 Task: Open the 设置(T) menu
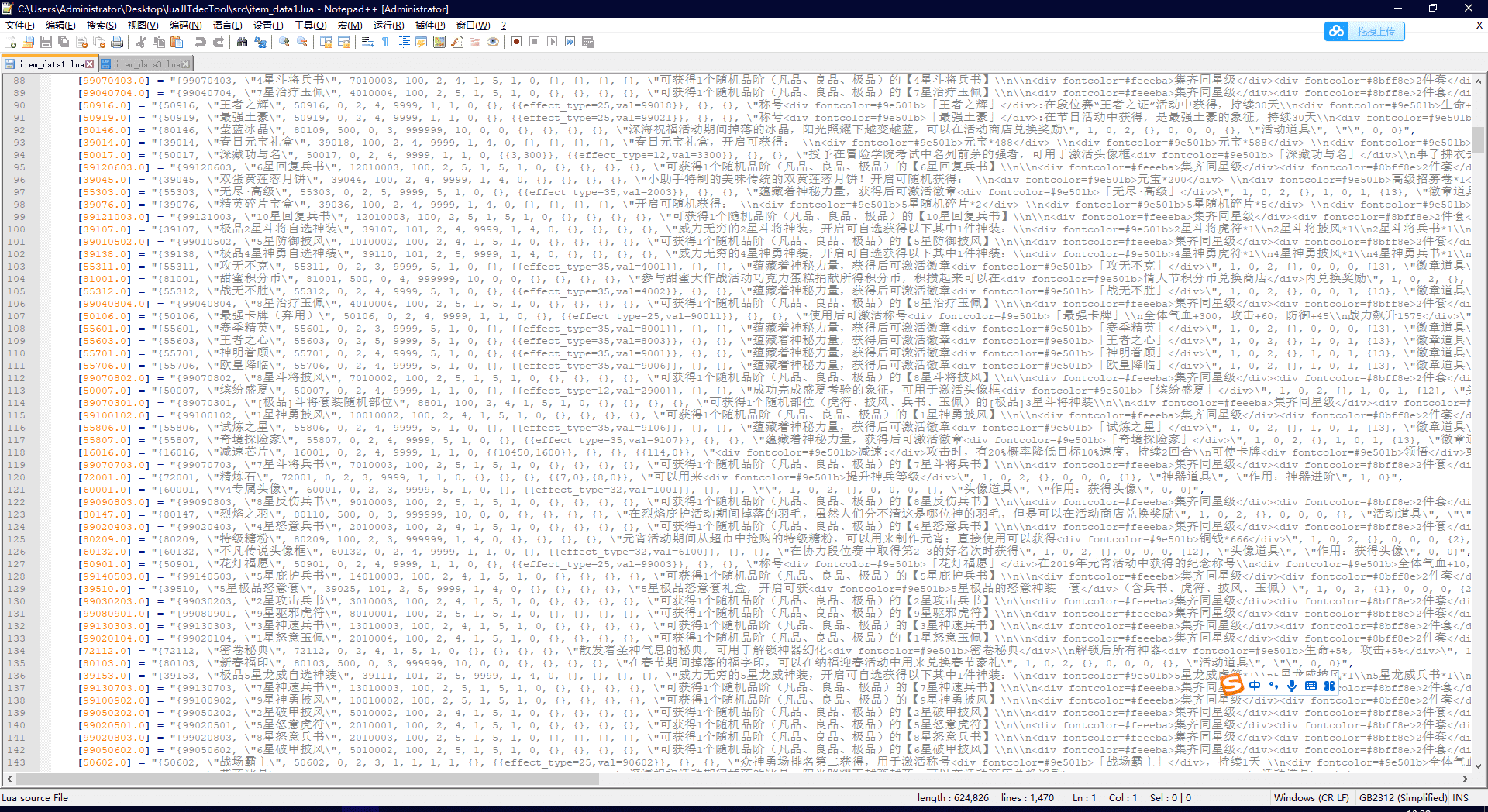pyautogui.click(x=268, y=26)
